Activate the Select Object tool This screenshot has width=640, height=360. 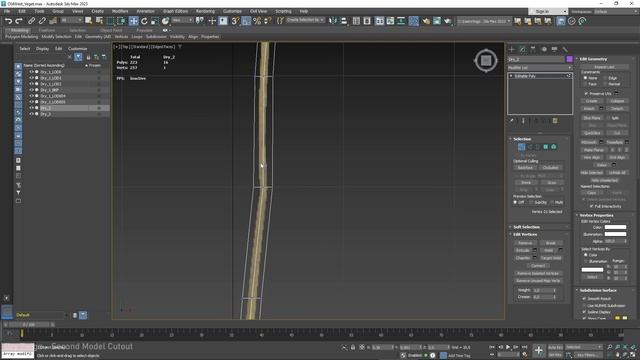[x=89, y=21]
